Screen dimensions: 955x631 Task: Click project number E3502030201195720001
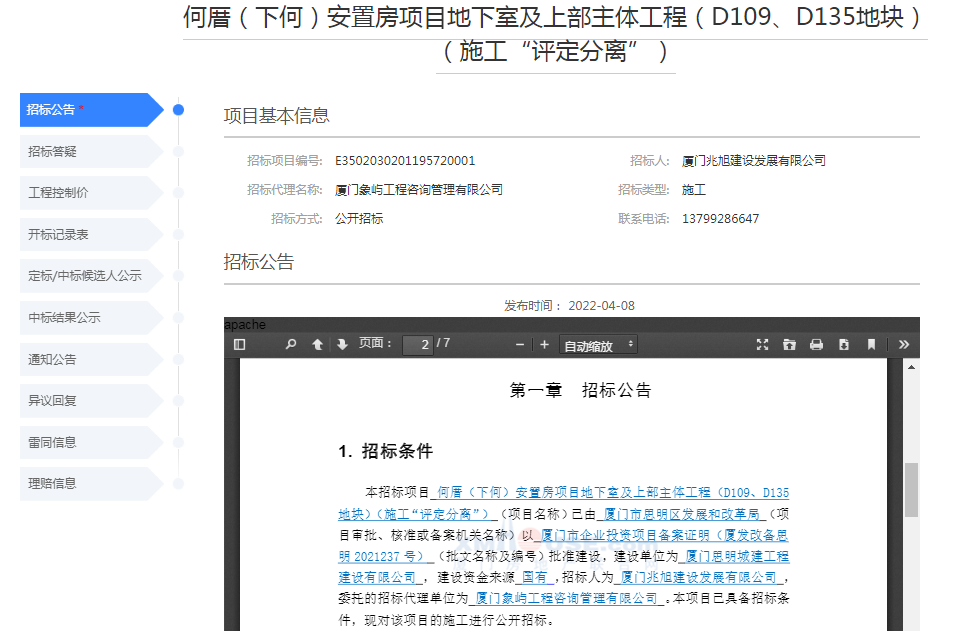point(405,161)
